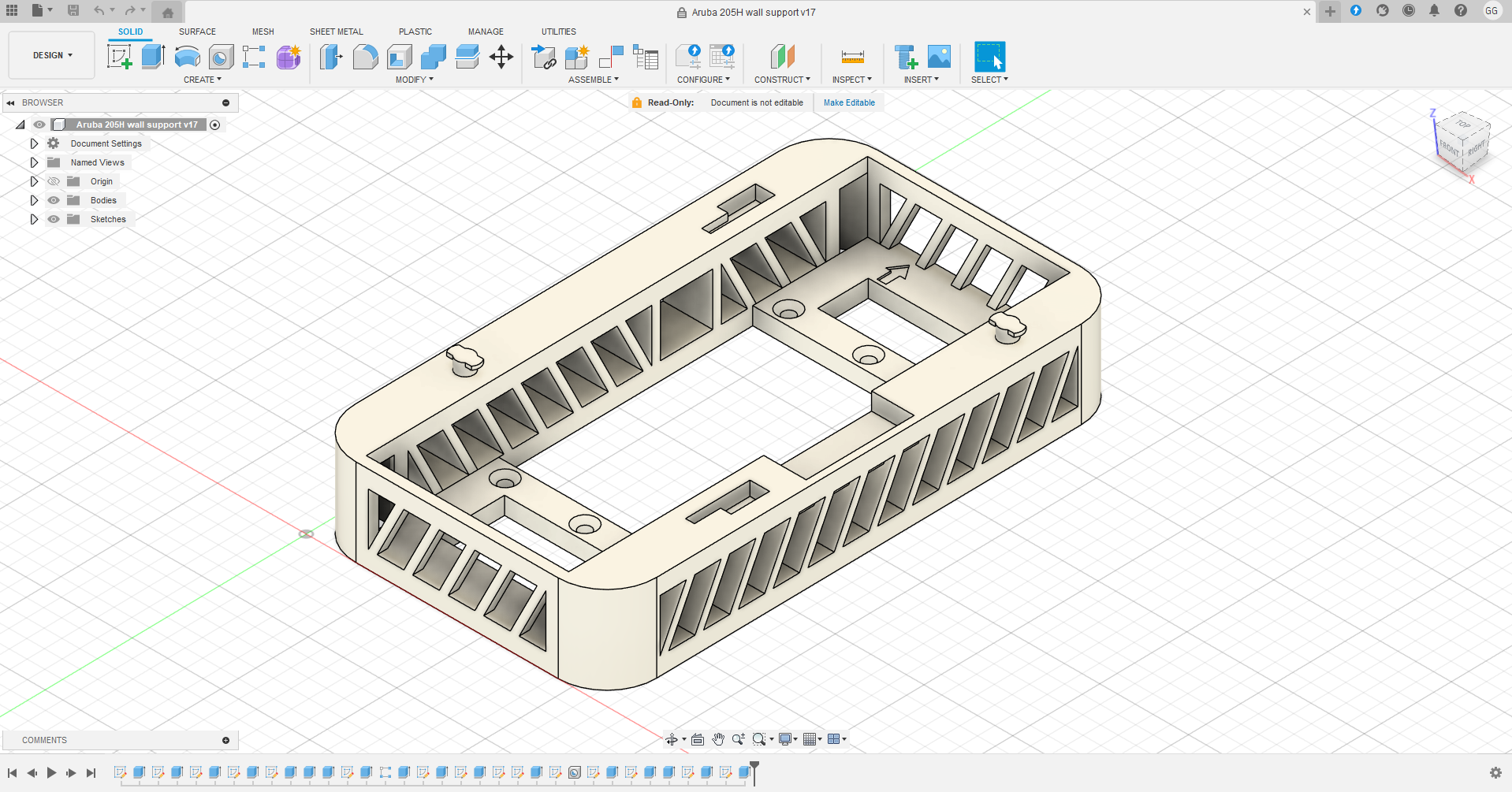Open the Construct menu dropdown
The image size is (1512, 792).
782,80
